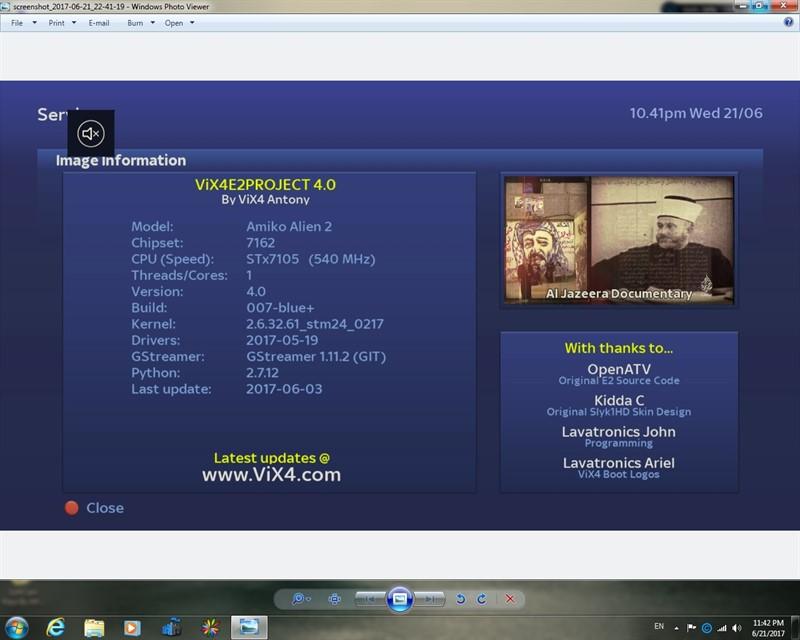Viewport: 800px width, 640px height.
Task: Click the muted speaker overlay icon
Action: [91, 133]
